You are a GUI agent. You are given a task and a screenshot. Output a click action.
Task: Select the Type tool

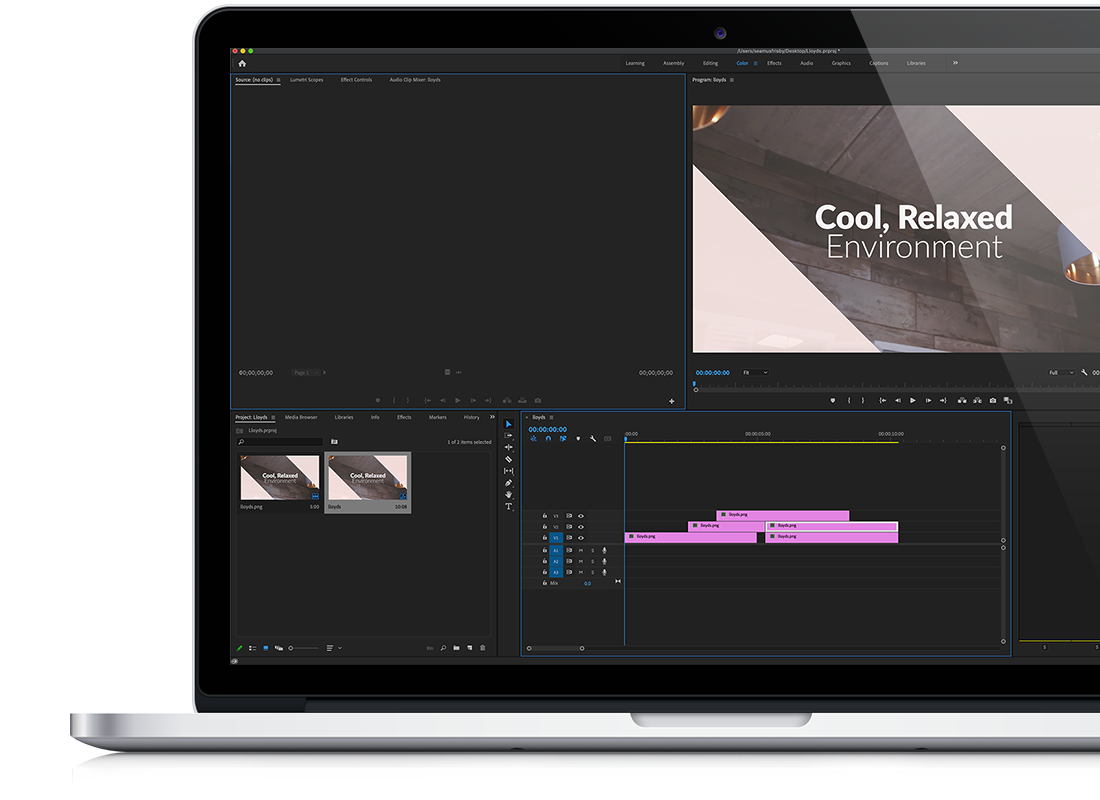point(508,507)
